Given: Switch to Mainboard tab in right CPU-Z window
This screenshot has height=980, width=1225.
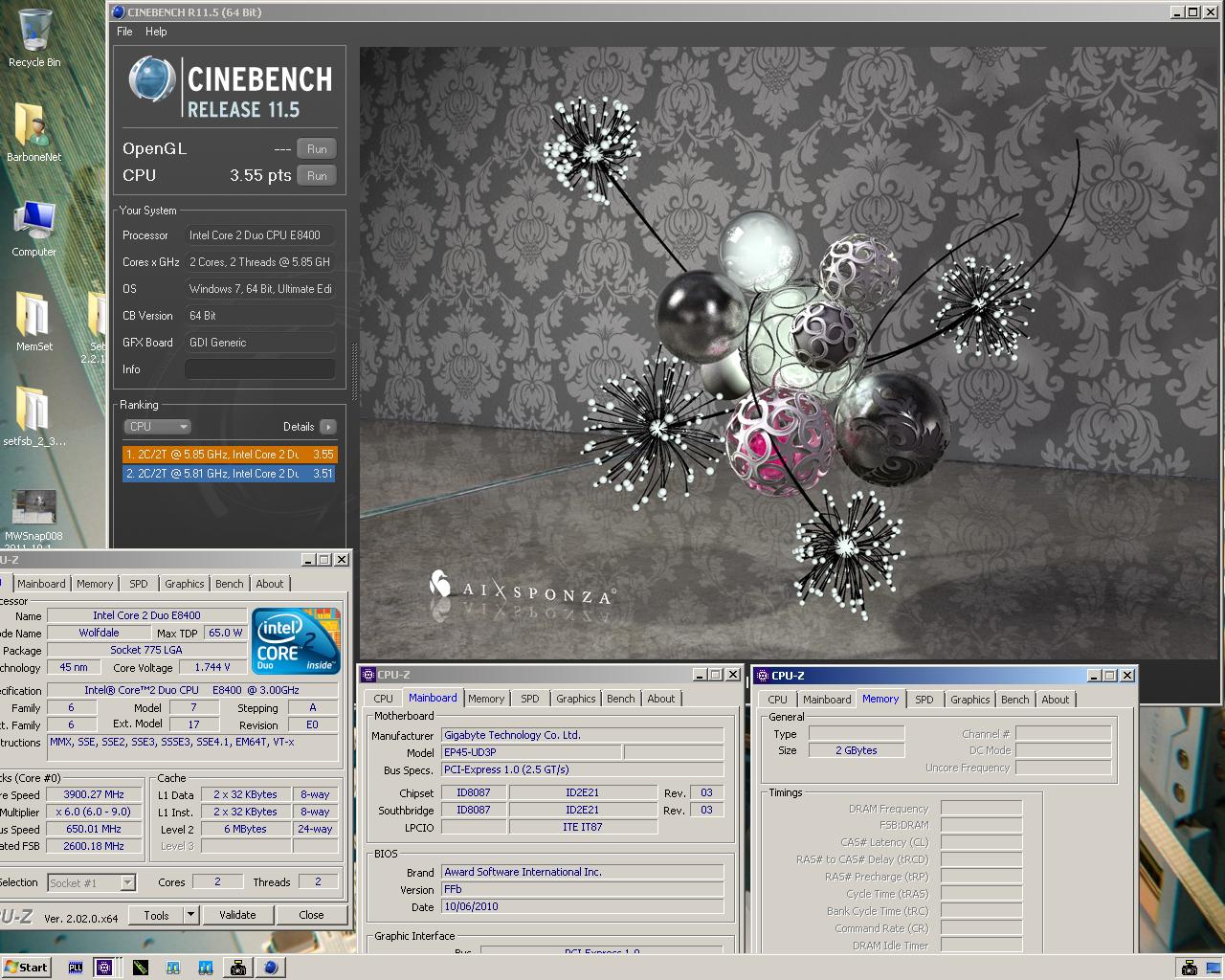Looking at the screenshot, I should click(827, 700).
